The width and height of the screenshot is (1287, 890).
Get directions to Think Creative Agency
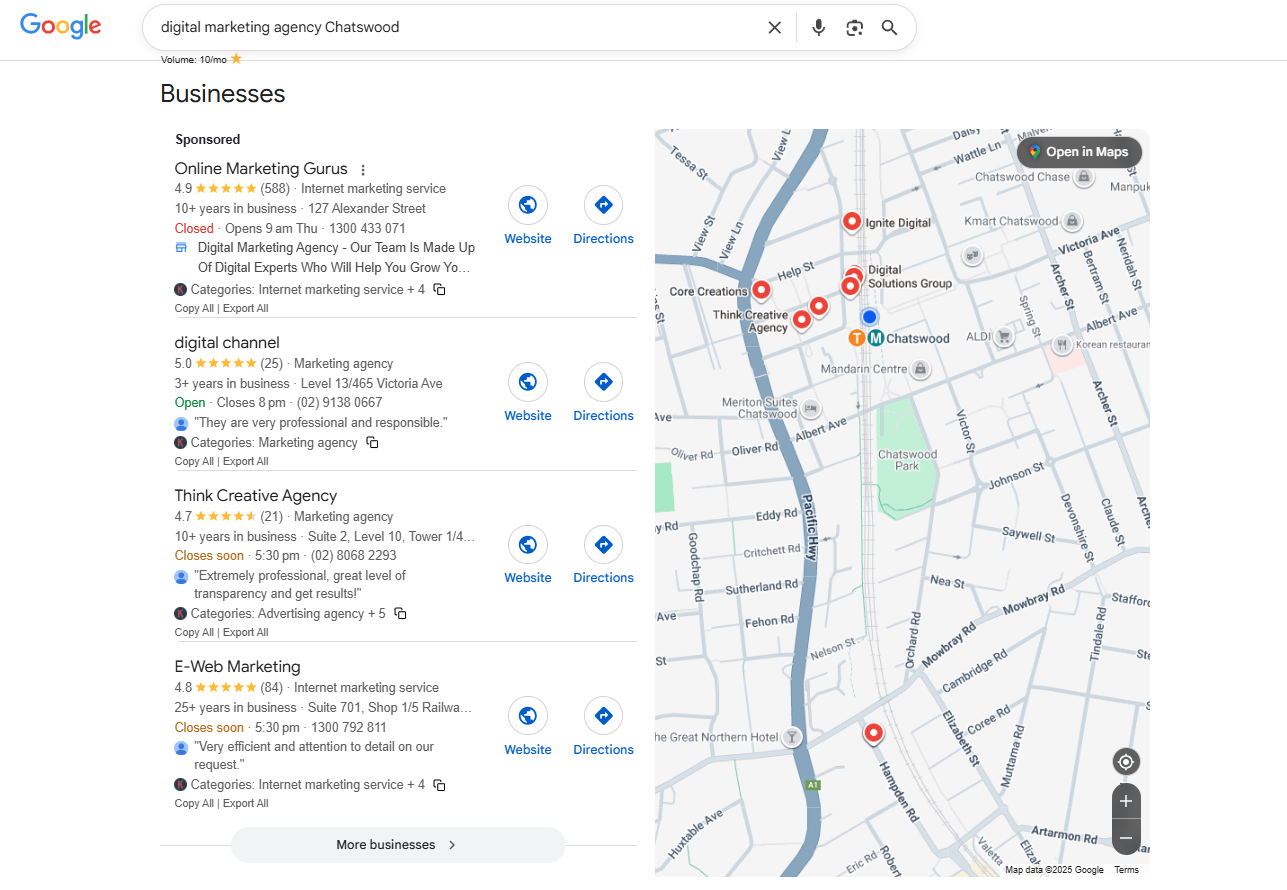pyautogui.click(x=603, y=545)
